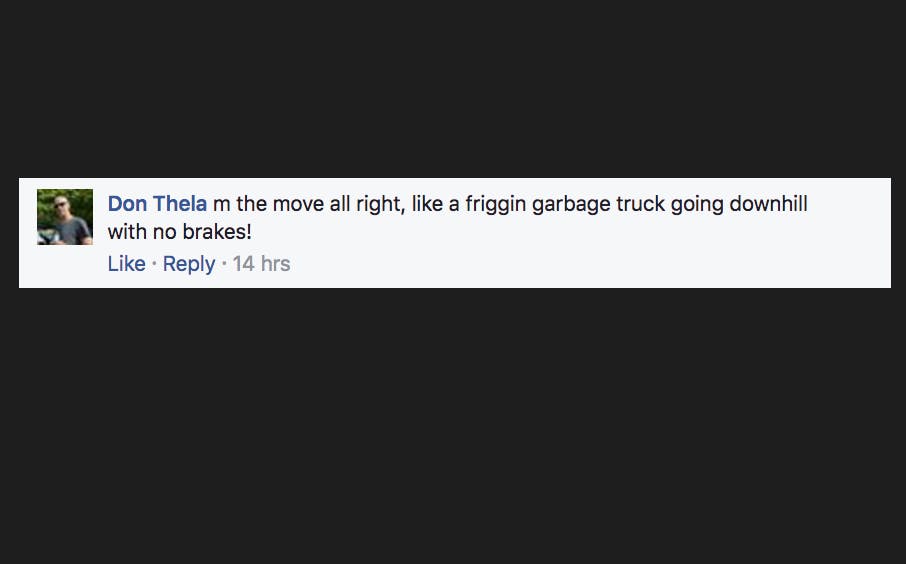Open the 14 hrs timestamp link
This screenshot has width=906, height=564.
[261, 264]
